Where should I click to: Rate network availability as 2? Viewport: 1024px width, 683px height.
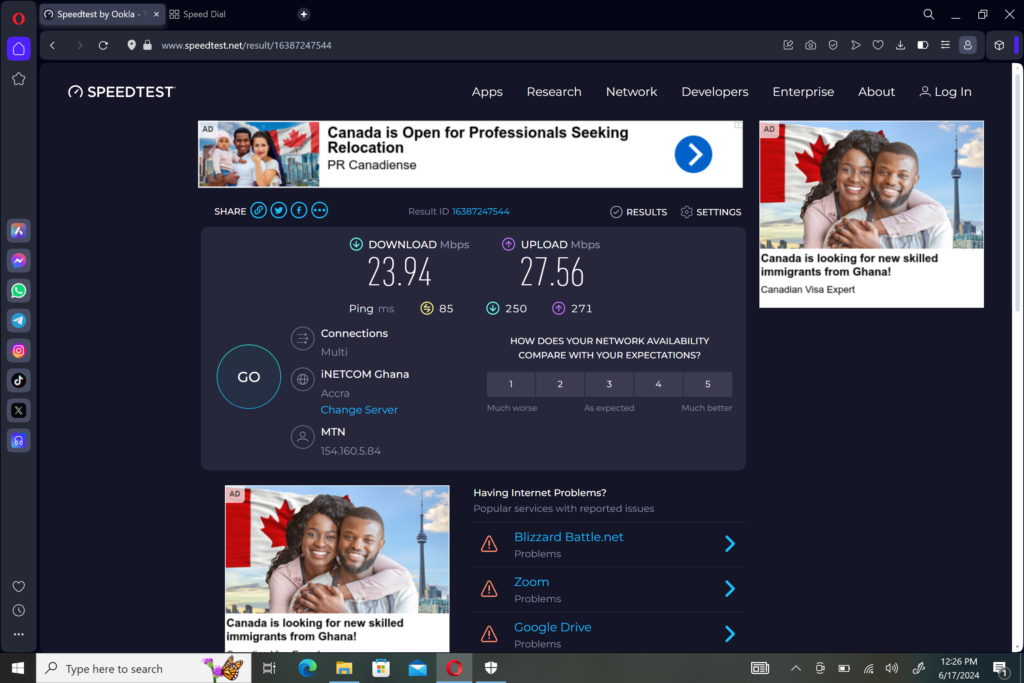coord(560,384)
